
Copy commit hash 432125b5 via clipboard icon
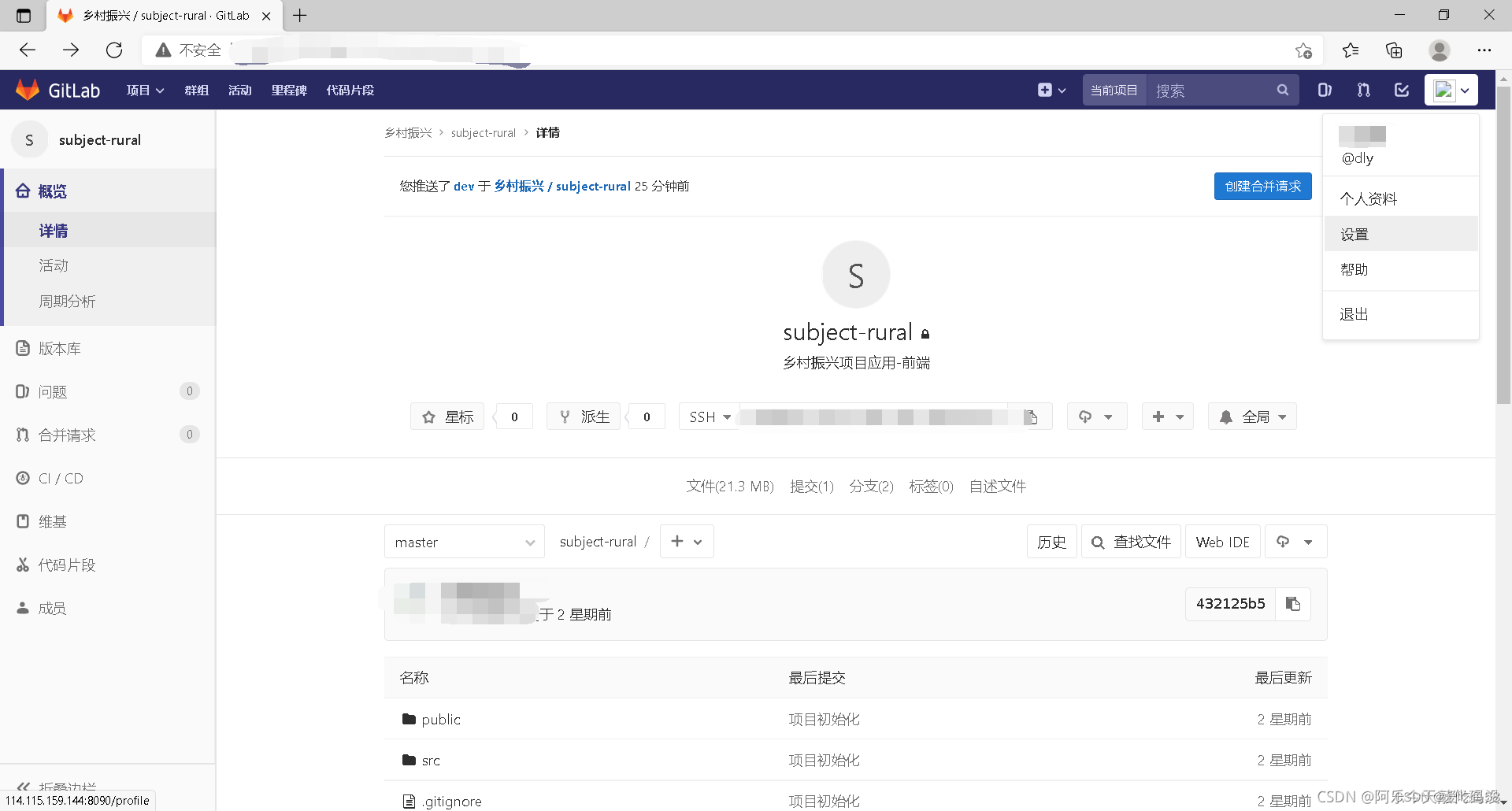(x=1293, y=603)
